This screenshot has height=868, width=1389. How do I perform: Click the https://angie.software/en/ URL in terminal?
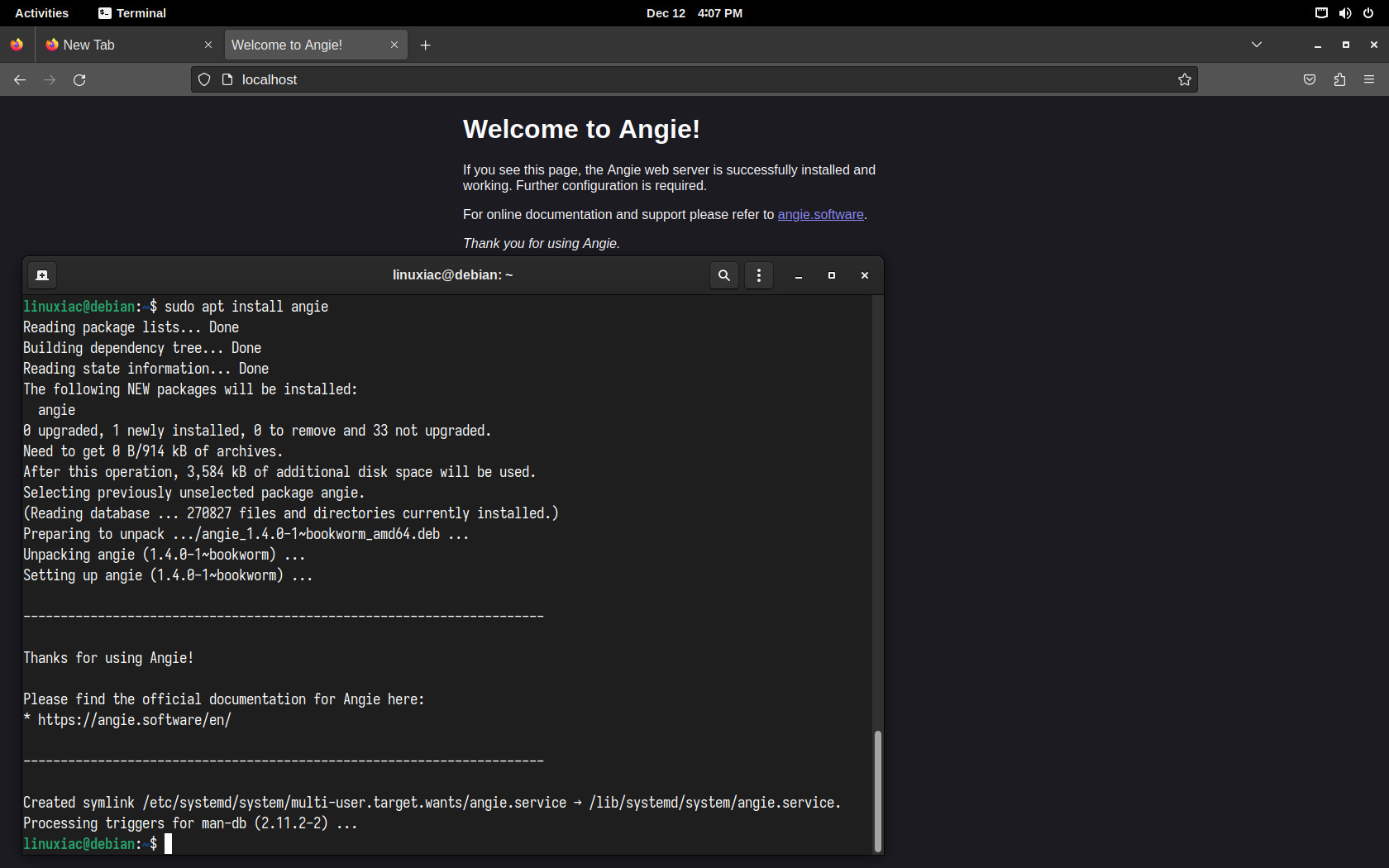pos(135,720)
